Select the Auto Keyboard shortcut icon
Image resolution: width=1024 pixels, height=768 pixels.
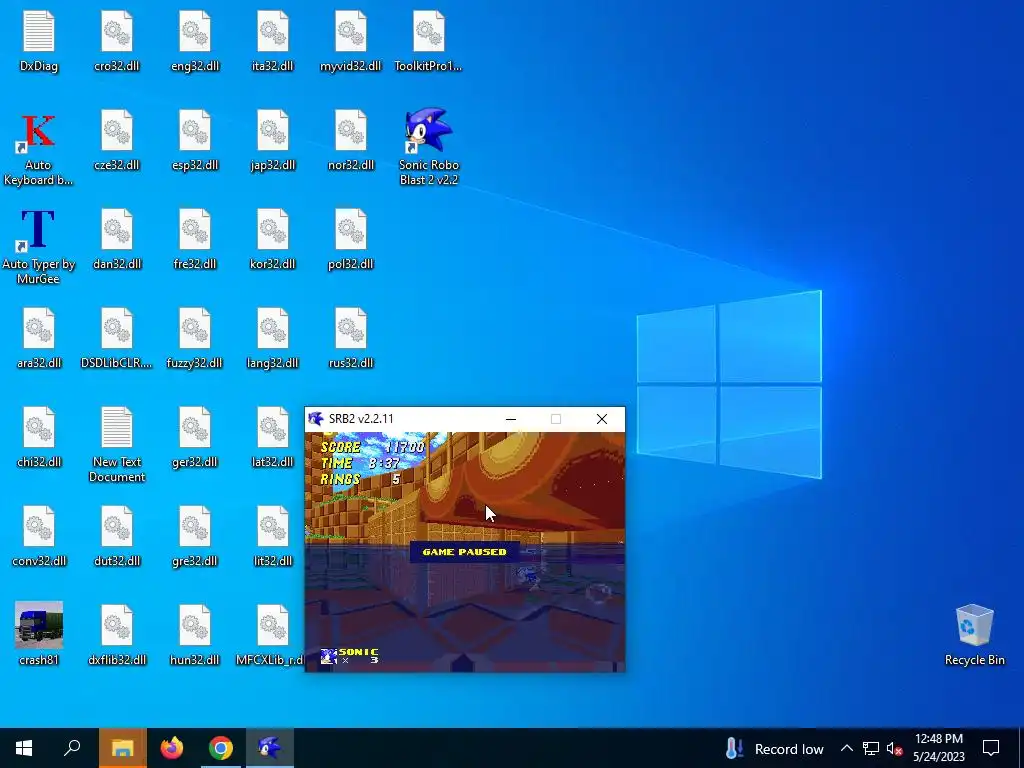[39, 133]
